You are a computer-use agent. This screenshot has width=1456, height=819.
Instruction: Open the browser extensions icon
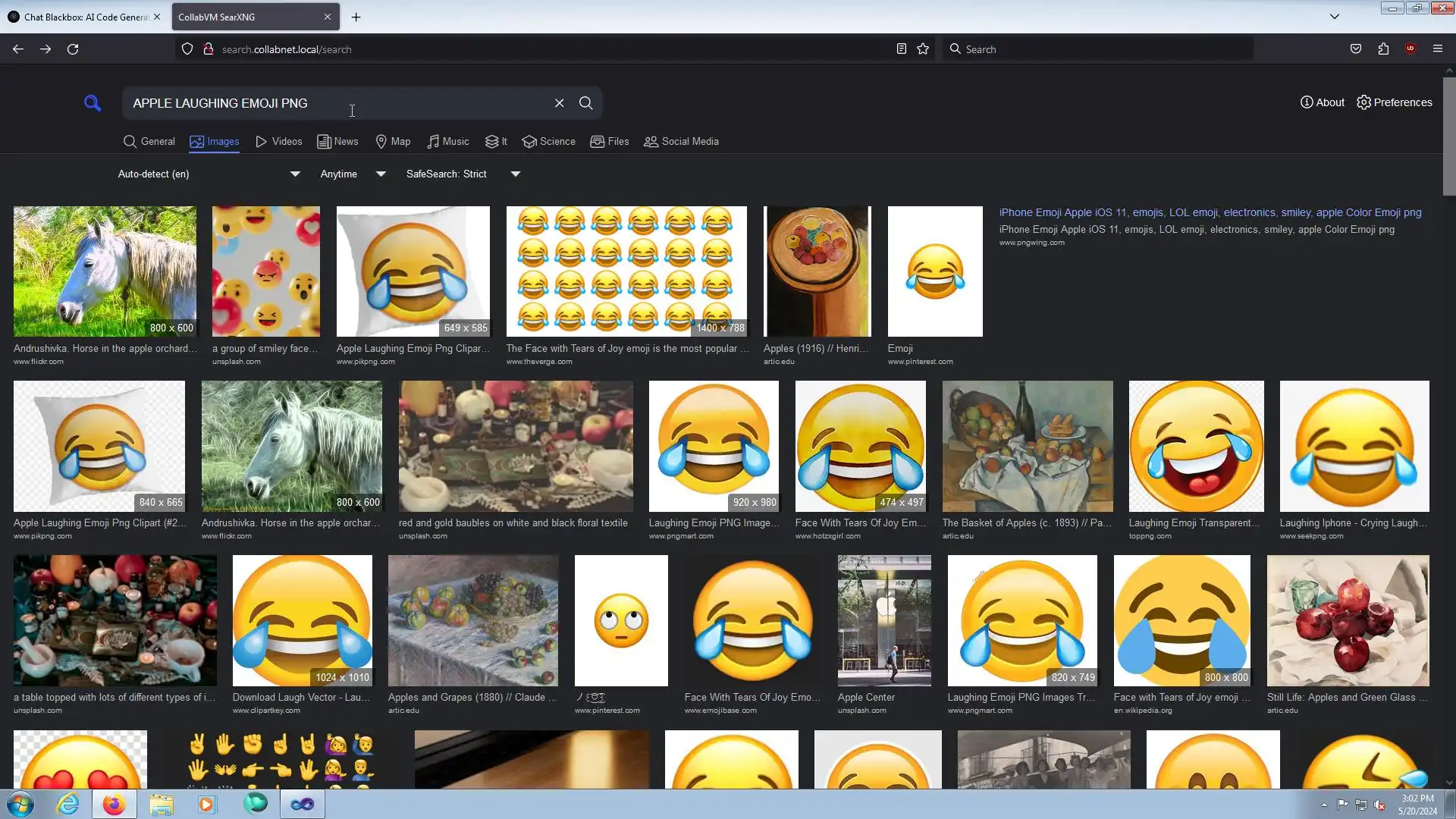(1383, 49)
